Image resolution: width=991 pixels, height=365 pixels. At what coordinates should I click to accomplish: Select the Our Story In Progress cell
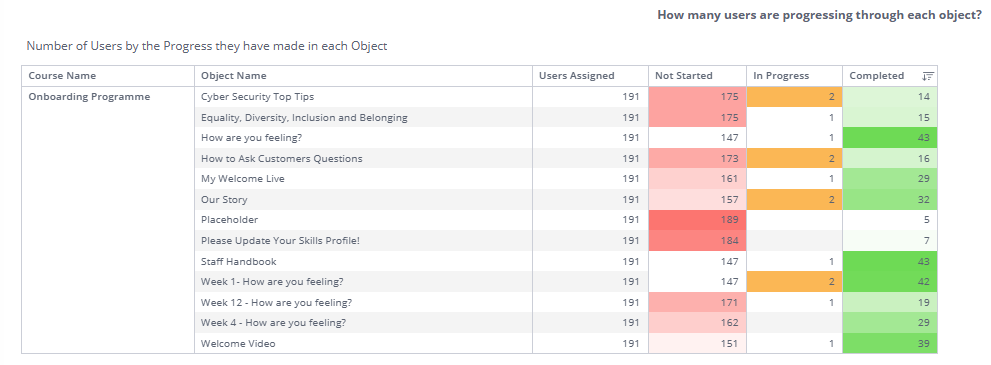coord(794,200)
